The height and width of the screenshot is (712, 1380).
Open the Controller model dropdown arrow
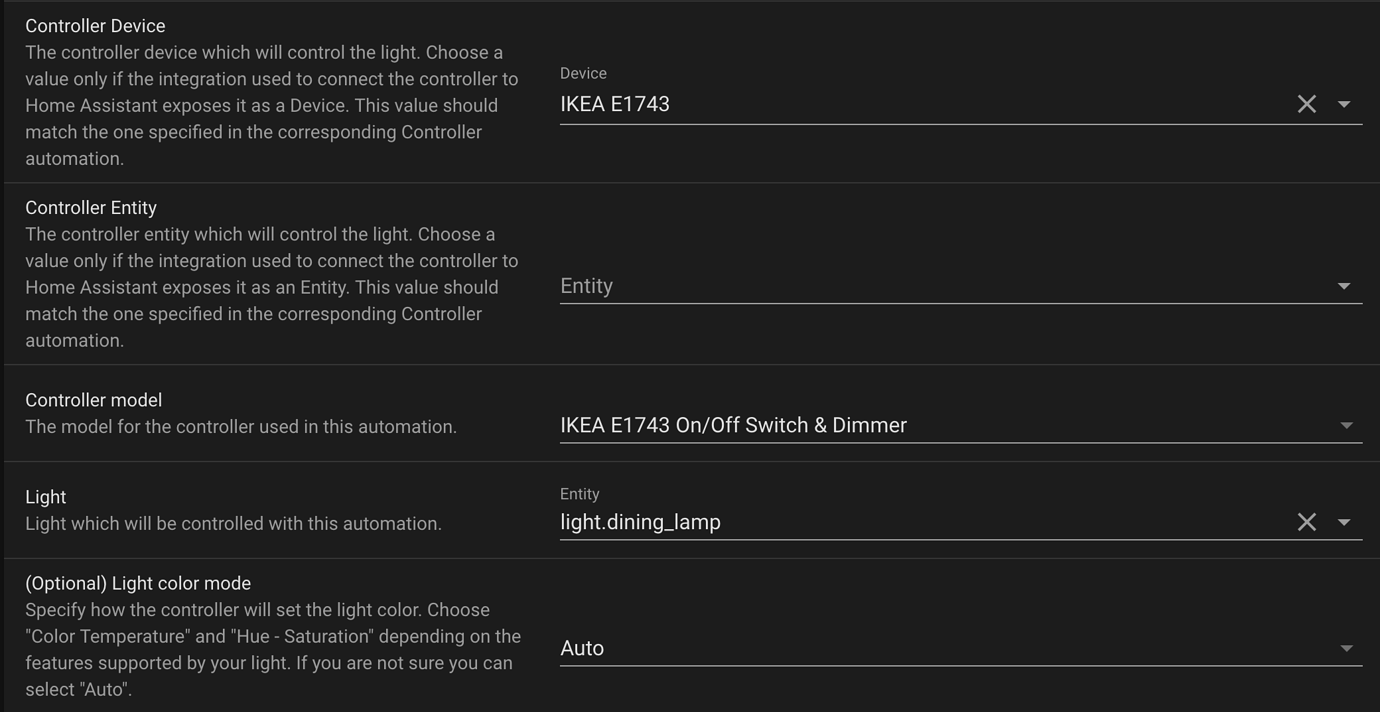1345,424
